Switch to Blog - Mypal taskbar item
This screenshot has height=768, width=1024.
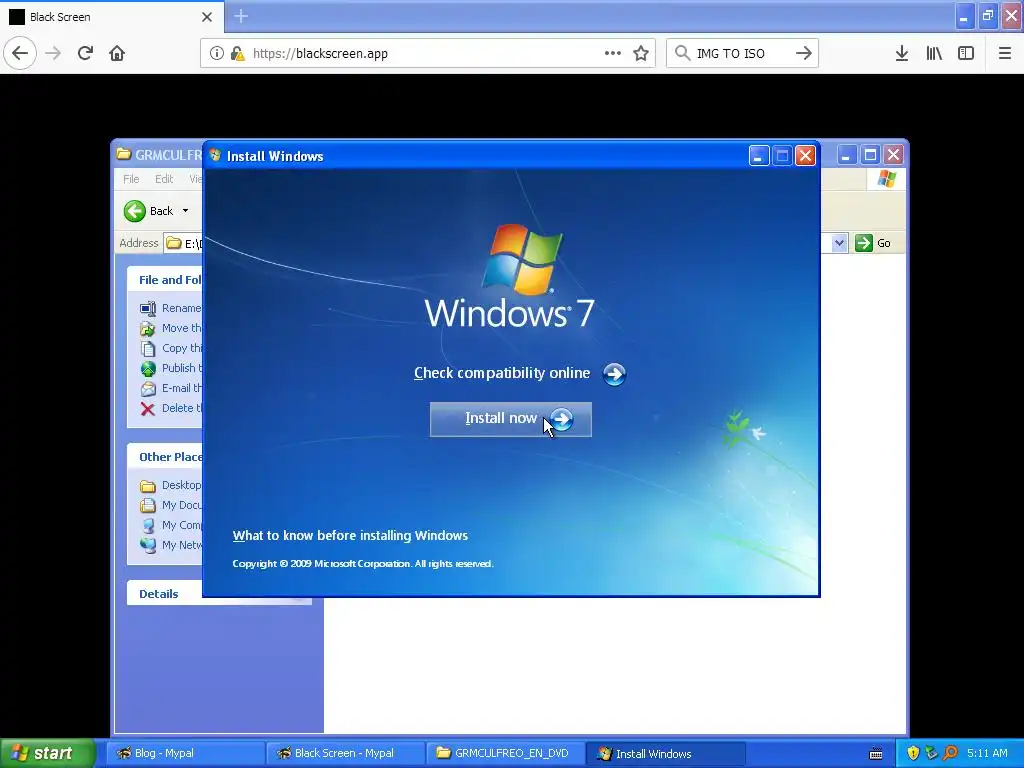tap(185, 753)
